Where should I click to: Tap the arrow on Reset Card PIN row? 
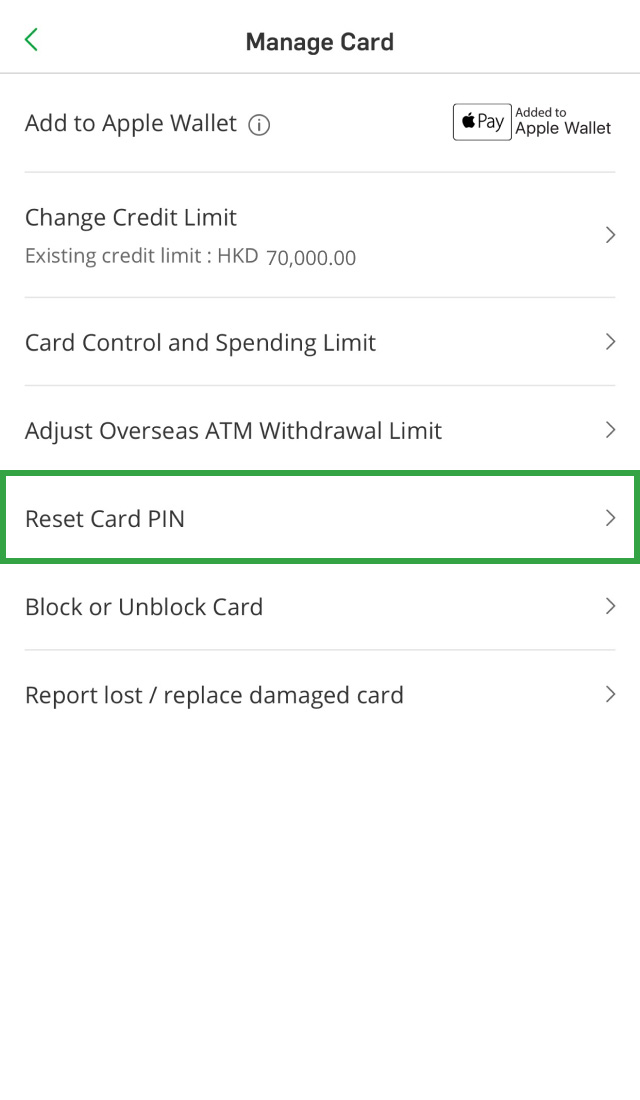coord(610,518)
